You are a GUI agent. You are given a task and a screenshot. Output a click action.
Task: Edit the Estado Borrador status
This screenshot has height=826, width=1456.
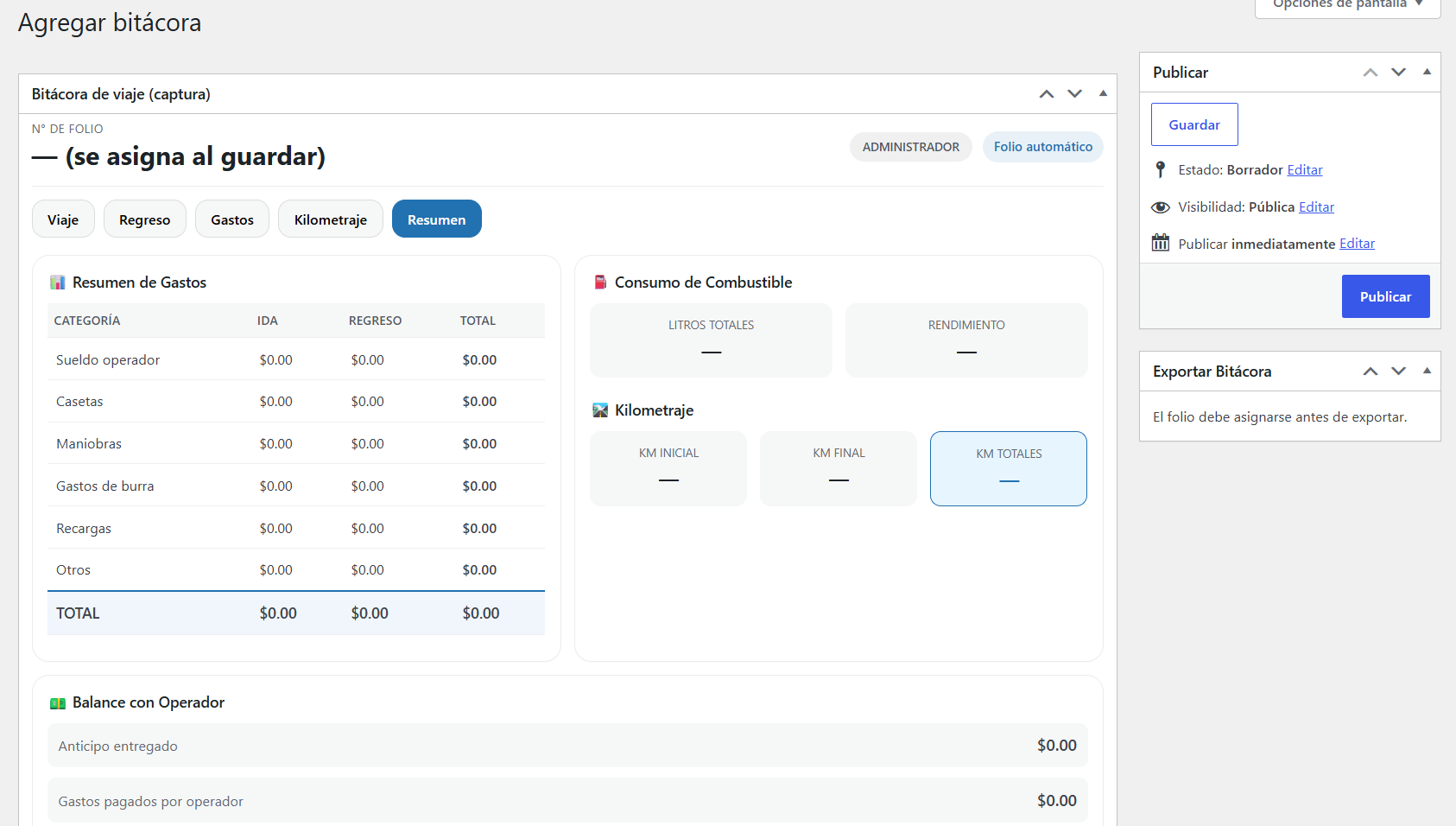(x=1305, y=170)
